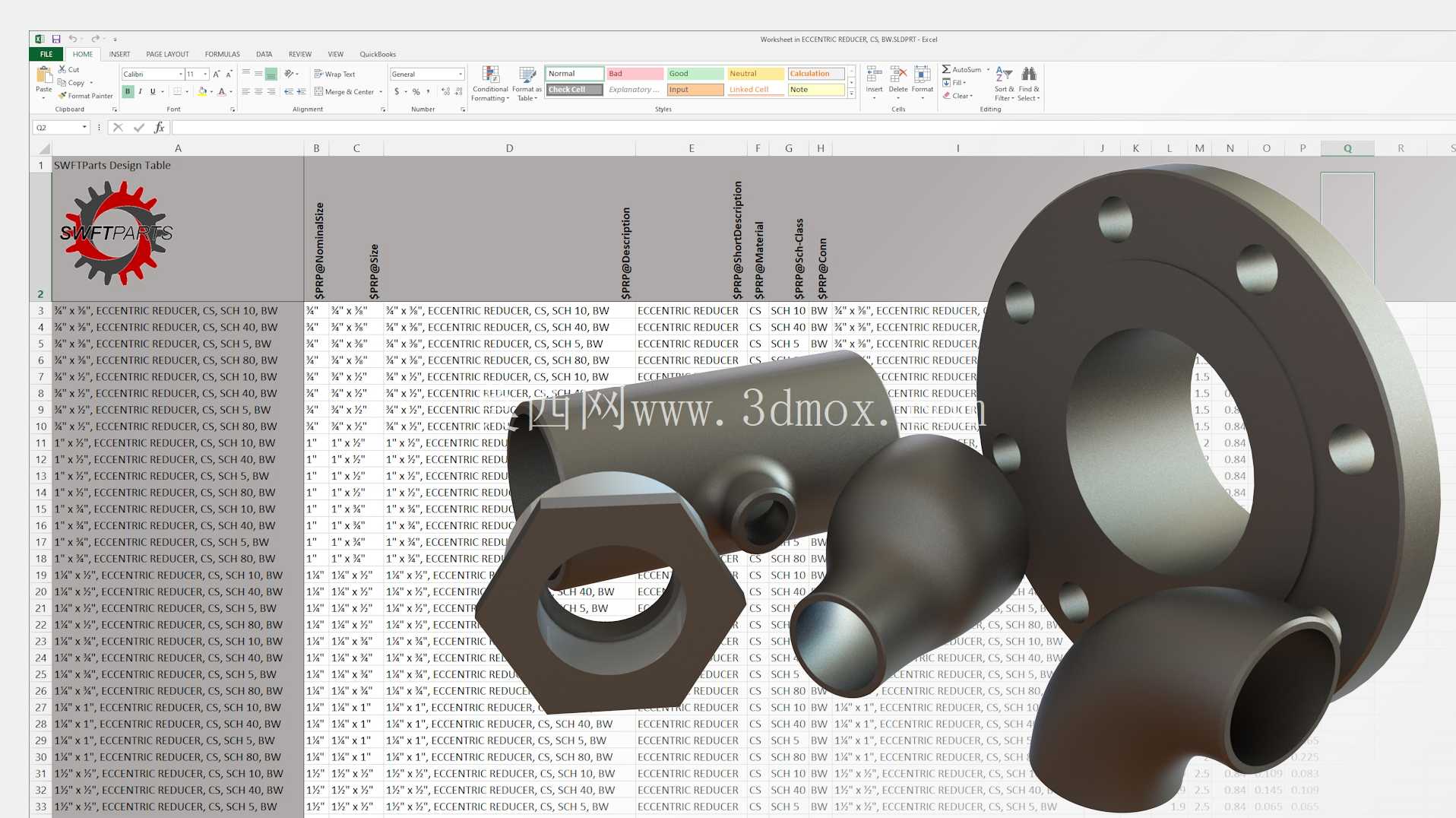1456x818 pixels.
Task: Expand the cell styles gallery
Action: [x=852, y=94]
